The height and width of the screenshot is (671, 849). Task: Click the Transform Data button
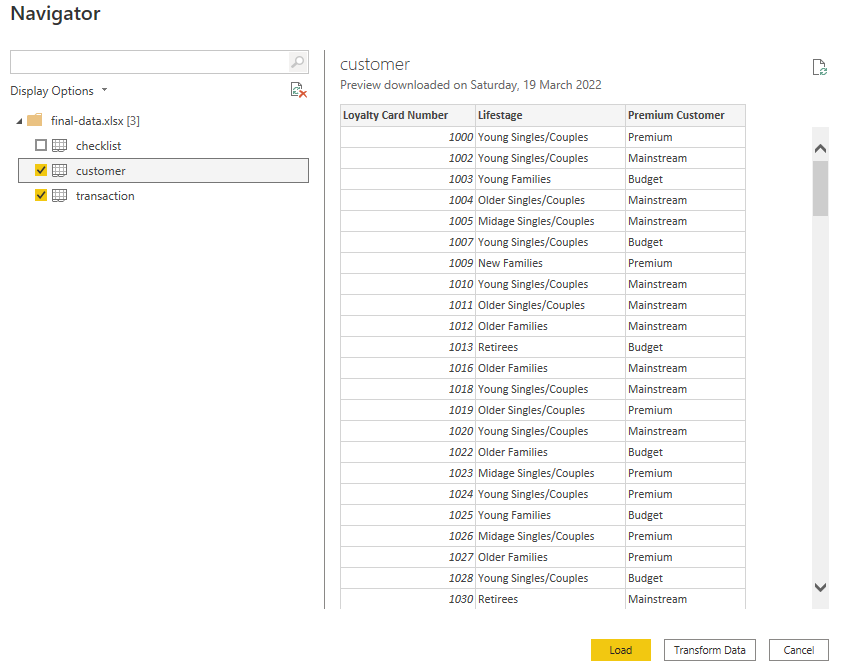[x=710, y=650]
